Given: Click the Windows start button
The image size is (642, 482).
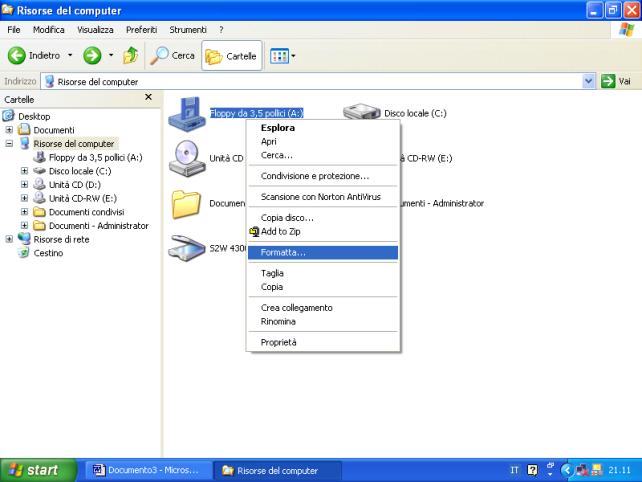Looking at the screenshot, I should [x=37, y=470].
